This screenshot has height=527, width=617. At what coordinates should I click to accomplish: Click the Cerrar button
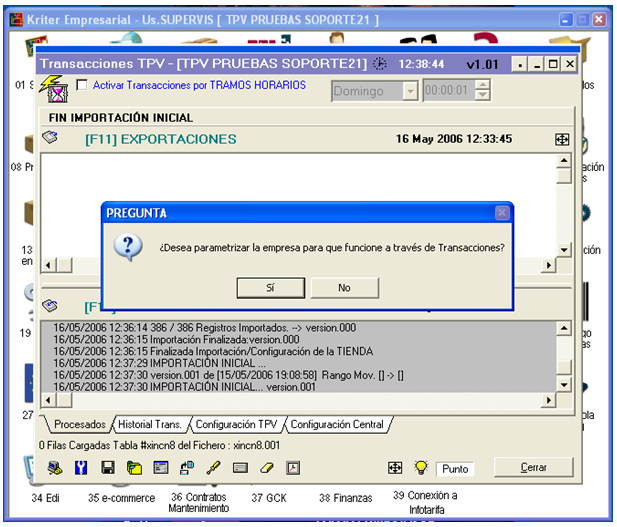pos(533,468)
